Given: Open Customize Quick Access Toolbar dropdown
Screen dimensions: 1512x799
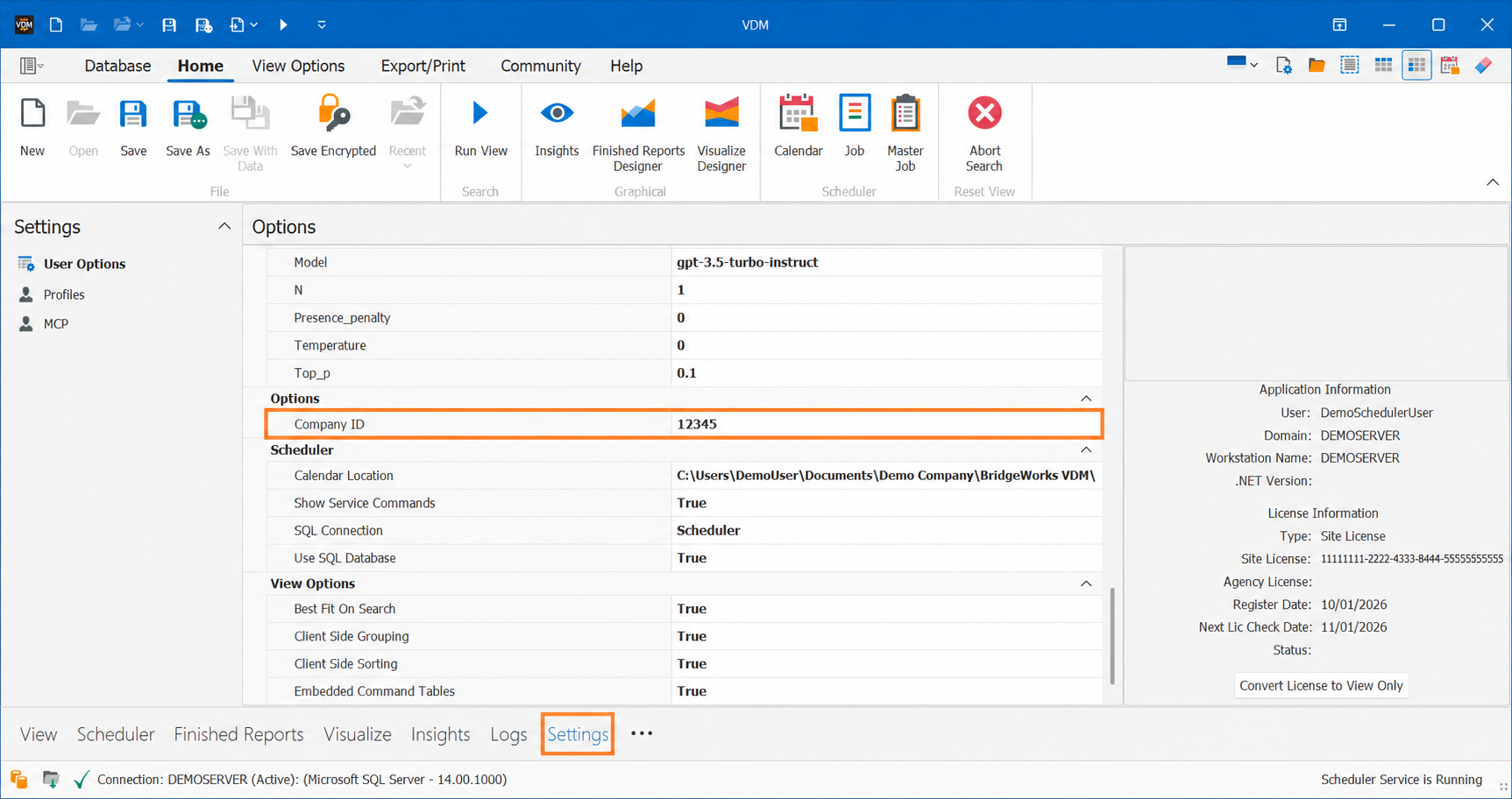Looking at the screenshot, I should [322, 25].
